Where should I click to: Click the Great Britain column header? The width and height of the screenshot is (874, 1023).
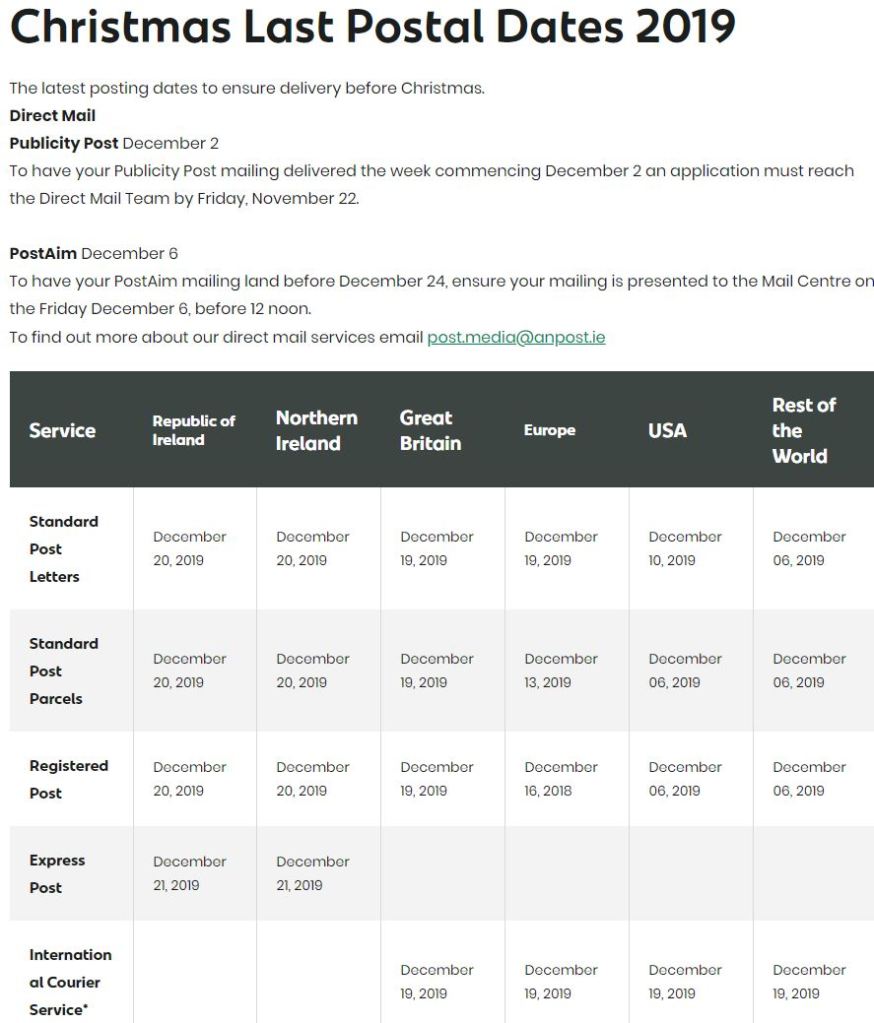click(430, 431)
